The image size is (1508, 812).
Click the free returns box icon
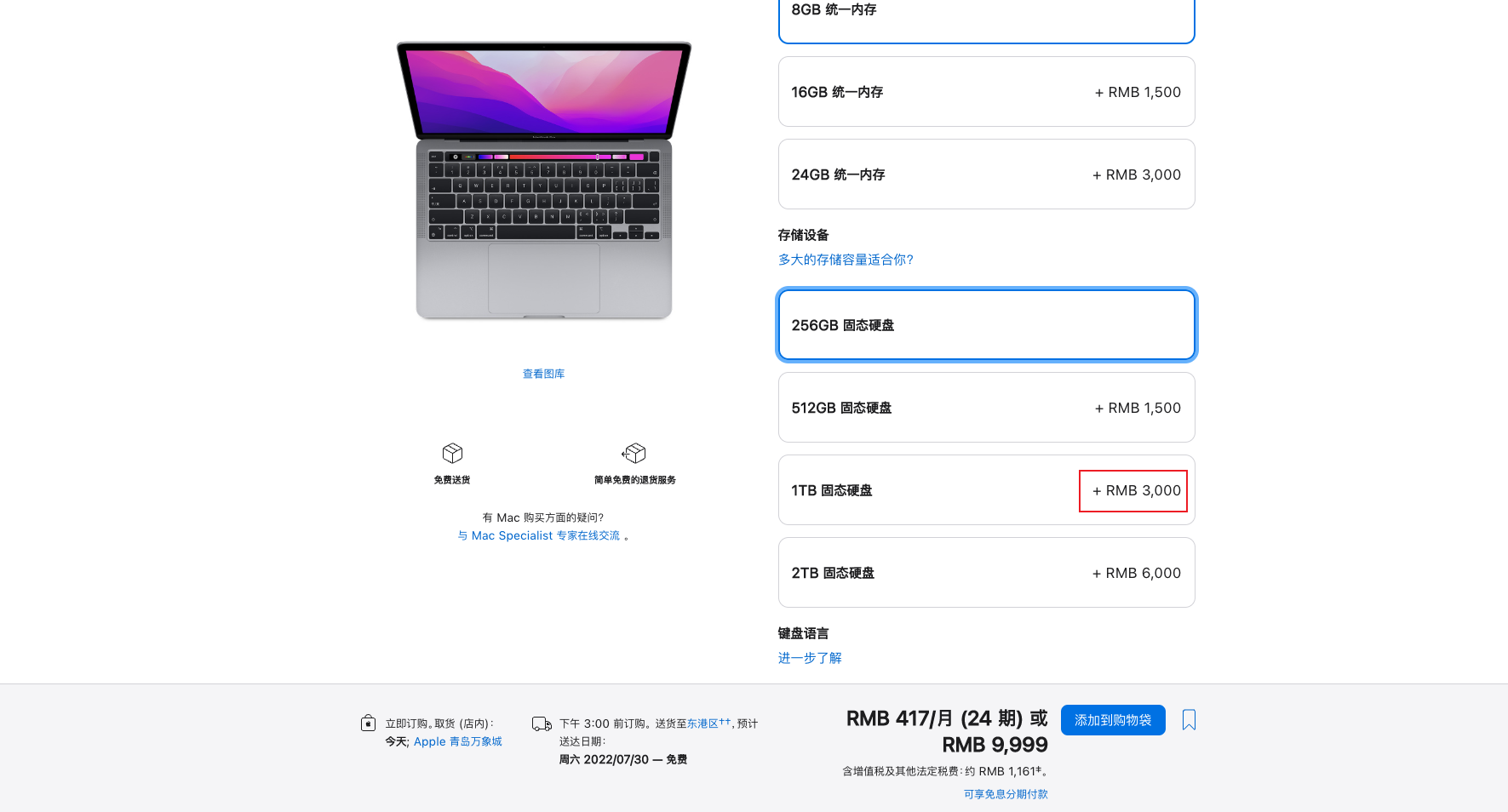pyautogui.click(x=634, y=453)
